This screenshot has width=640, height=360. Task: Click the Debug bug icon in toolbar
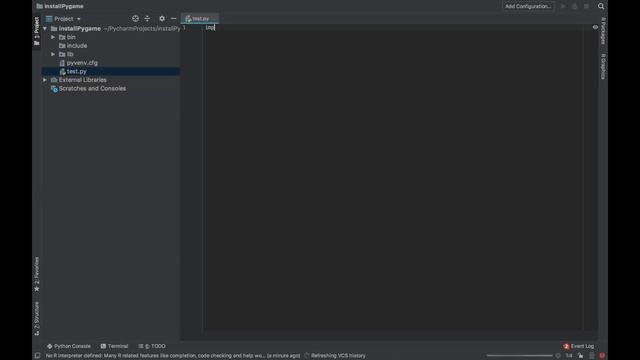tap(574, 6)
